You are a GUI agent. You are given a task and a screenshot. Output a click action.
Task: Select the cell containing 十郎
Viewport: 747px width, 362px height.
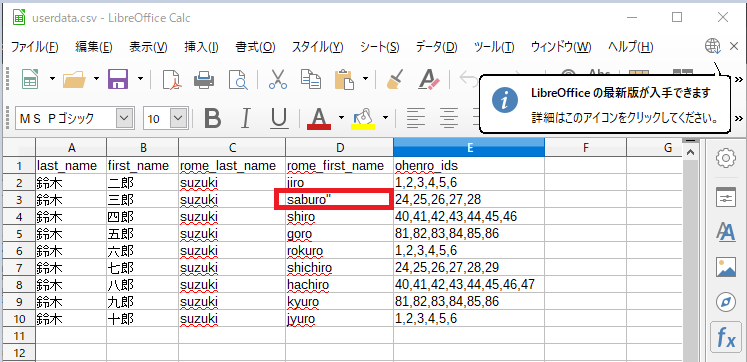142,319
